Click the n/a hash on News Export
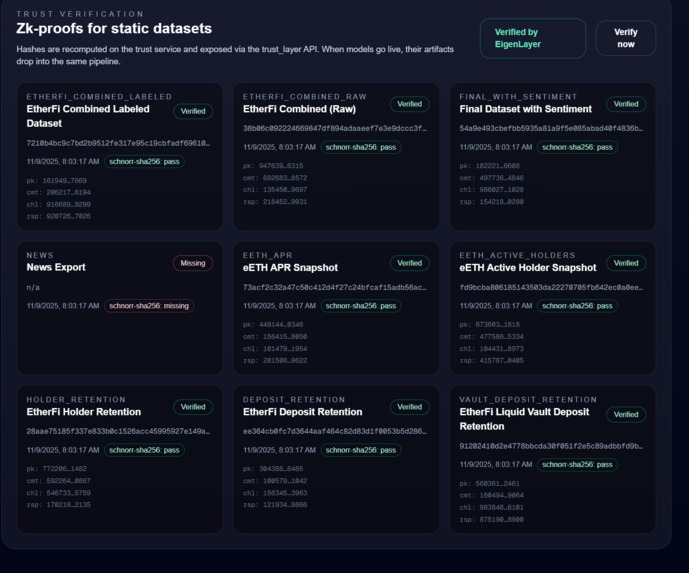Image resolution: width=689 pixels, height=573 pixels. (33, 287)
